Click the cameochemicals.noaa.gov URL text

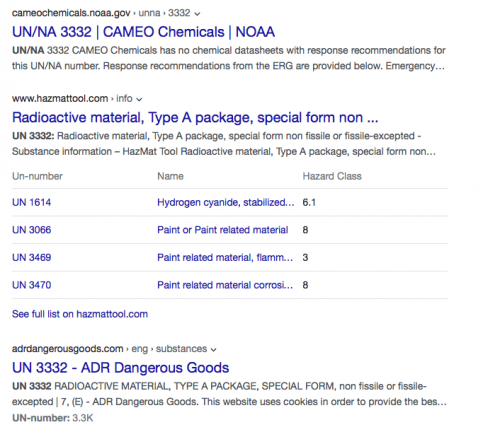71,13
